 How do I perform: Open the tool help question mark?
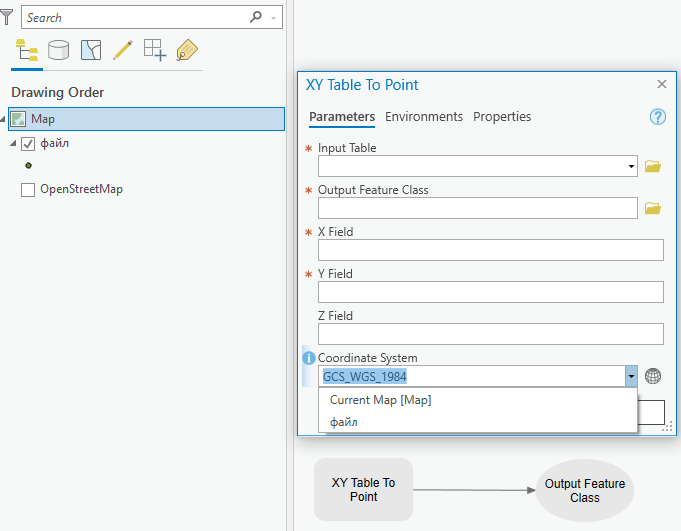click(657, 117)
